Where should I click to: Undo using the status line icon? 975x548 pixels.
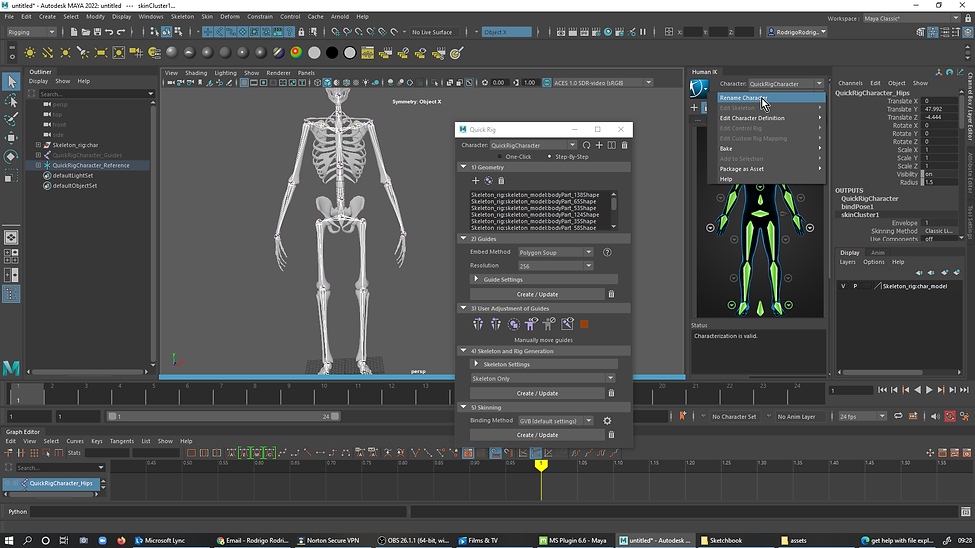pyautogui.click(x=109, y=32)
